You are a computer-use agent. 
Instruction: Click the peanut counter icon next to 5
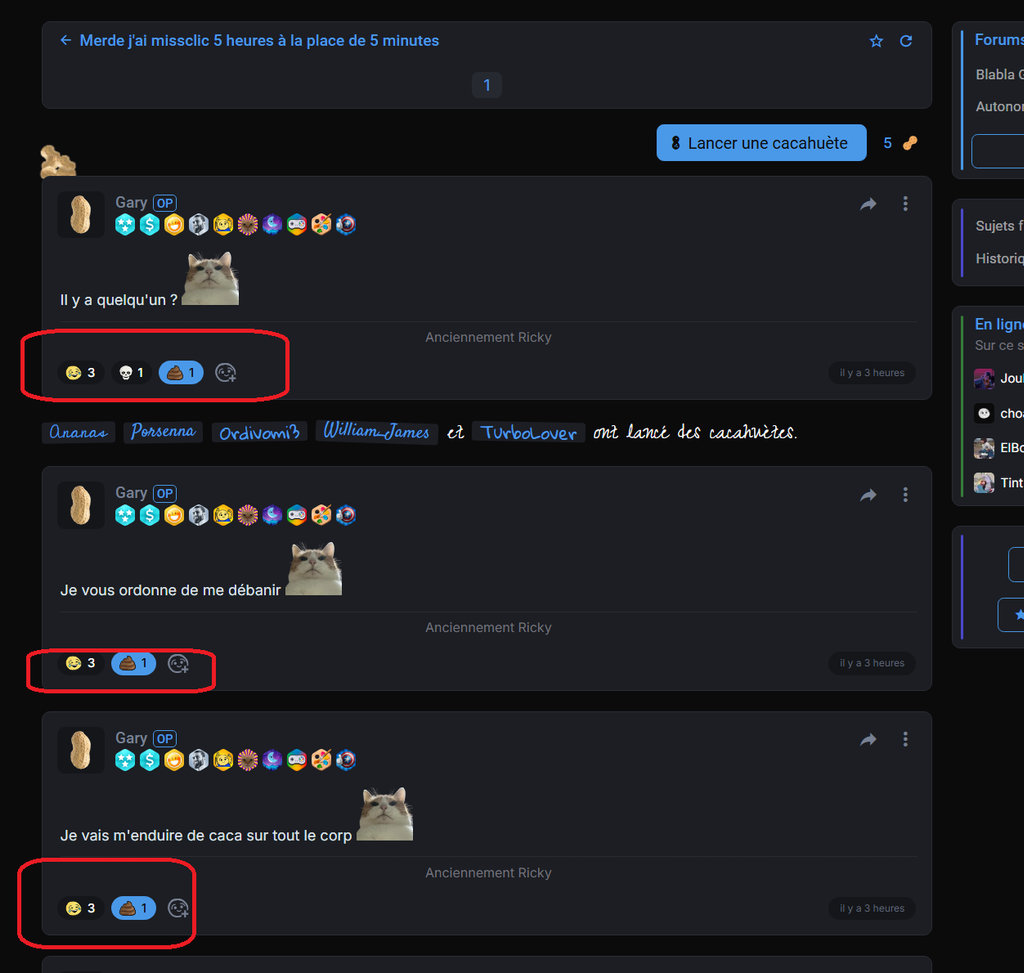910,143
